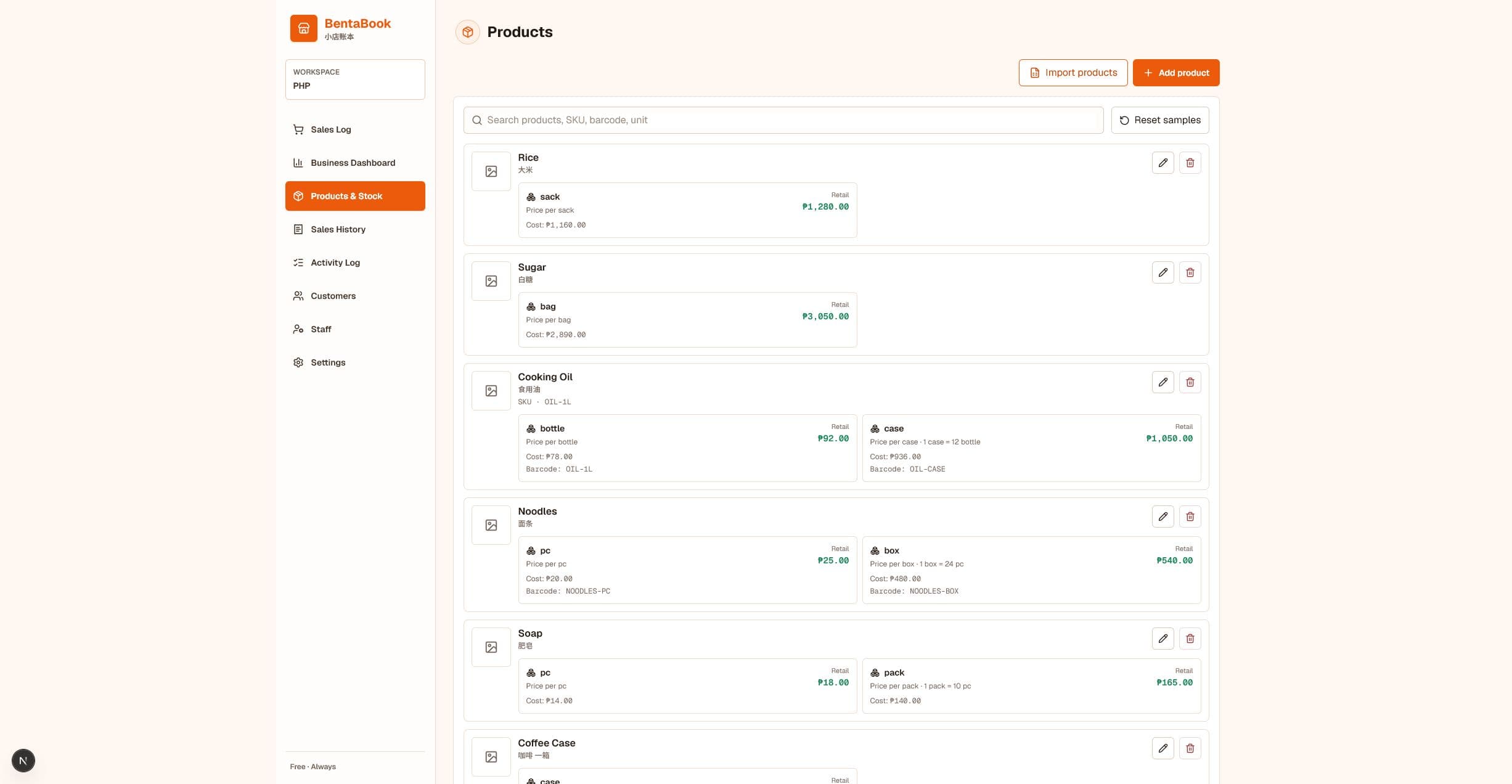The image size is (1512, 784).
Task: Click the Barcode: NOODLES-PC text
Action: pyautogui.click(x=568, y=591)
